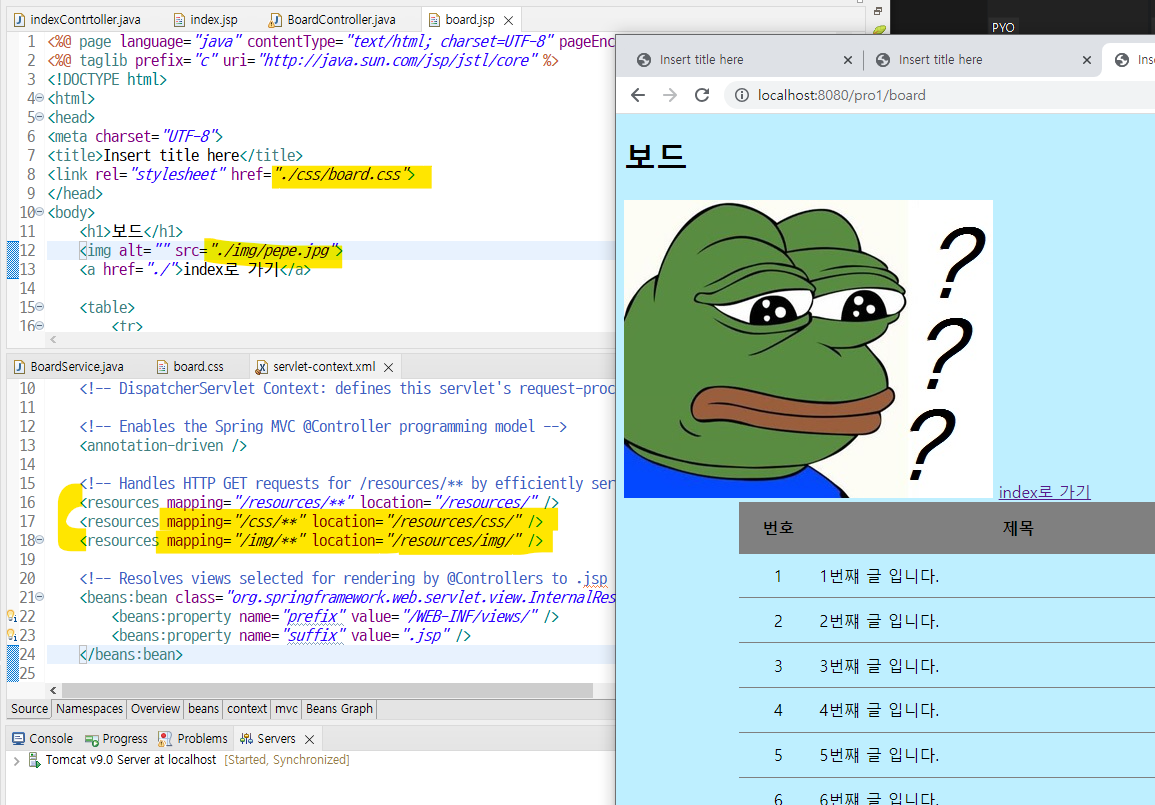Open the Beans Graph tab

pyautogui.click(x=339, y=709)
